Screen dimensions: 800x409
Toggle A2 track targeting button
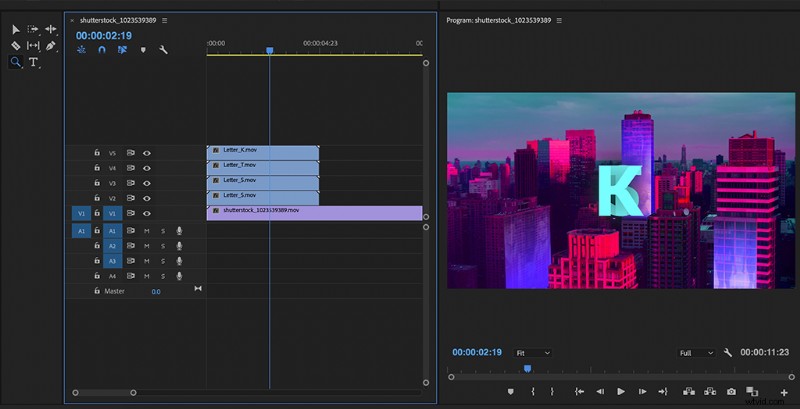pos(112,246)
